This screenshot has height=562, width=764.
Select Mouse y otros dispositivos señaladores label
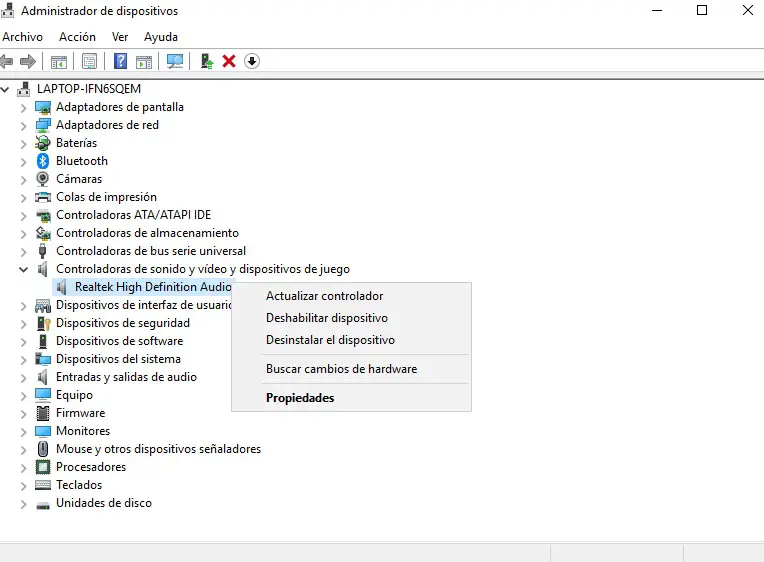(x=158, y=449)
